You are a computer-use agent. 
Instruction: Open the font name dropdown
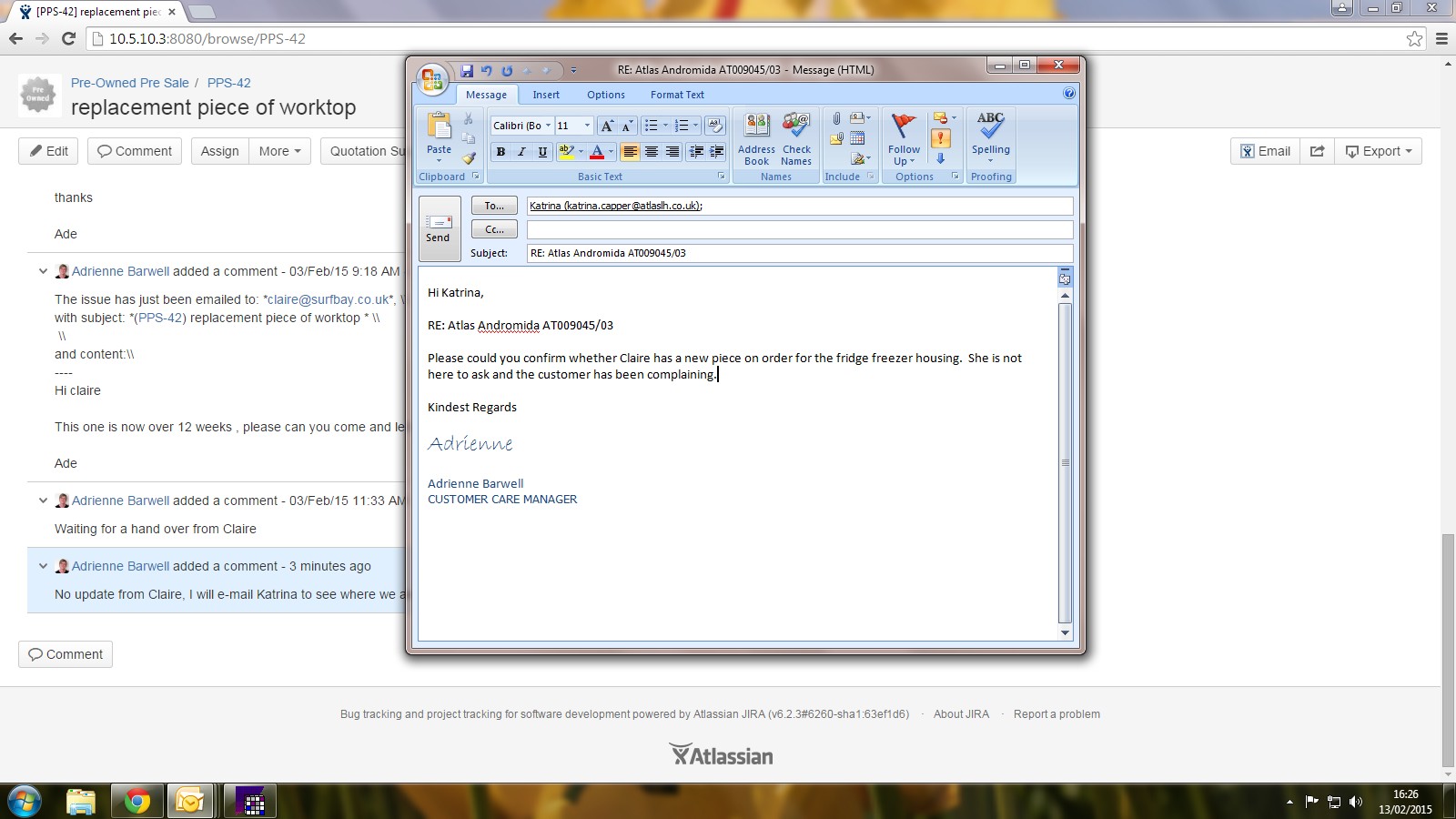tap(548, 126)
